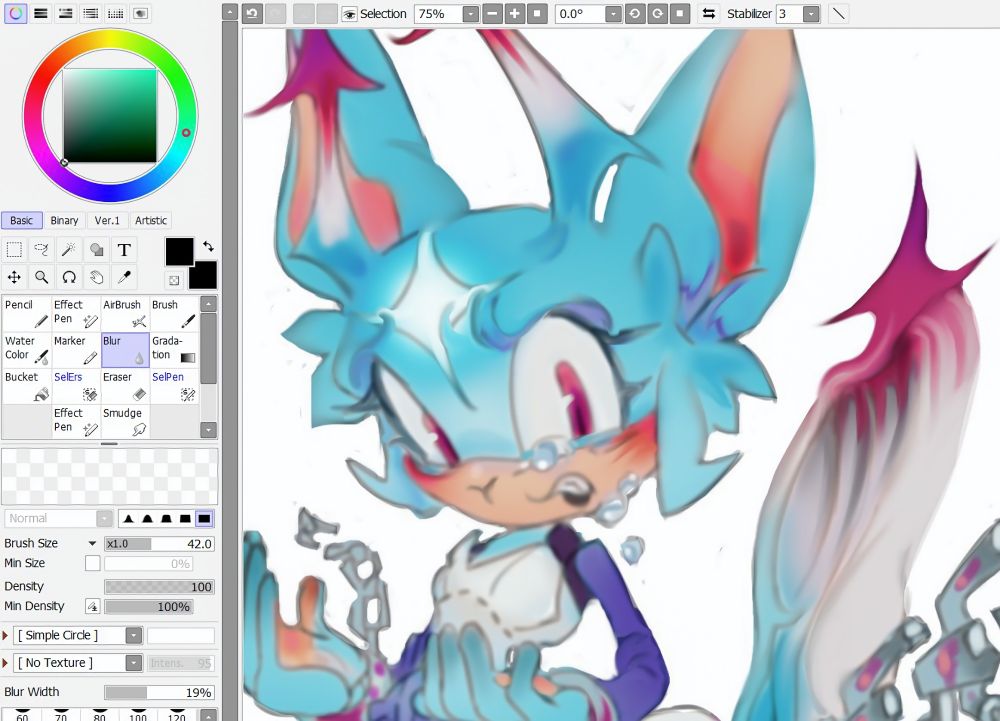Viewport: 1000px width, 721px height.
Task: Choose the Marker tool
Action: (76, 349)
